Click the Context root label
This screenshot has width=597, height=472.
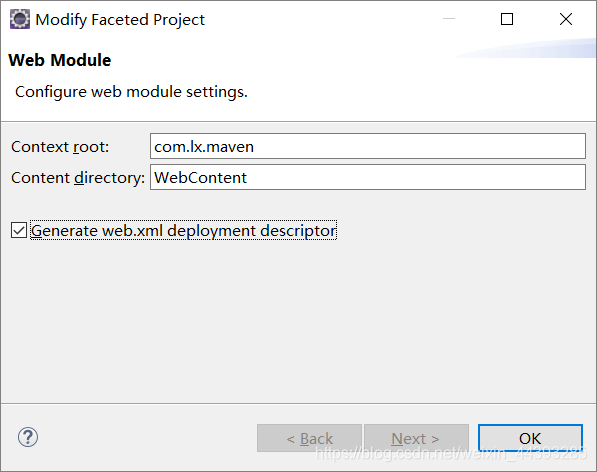pos(60,147)
